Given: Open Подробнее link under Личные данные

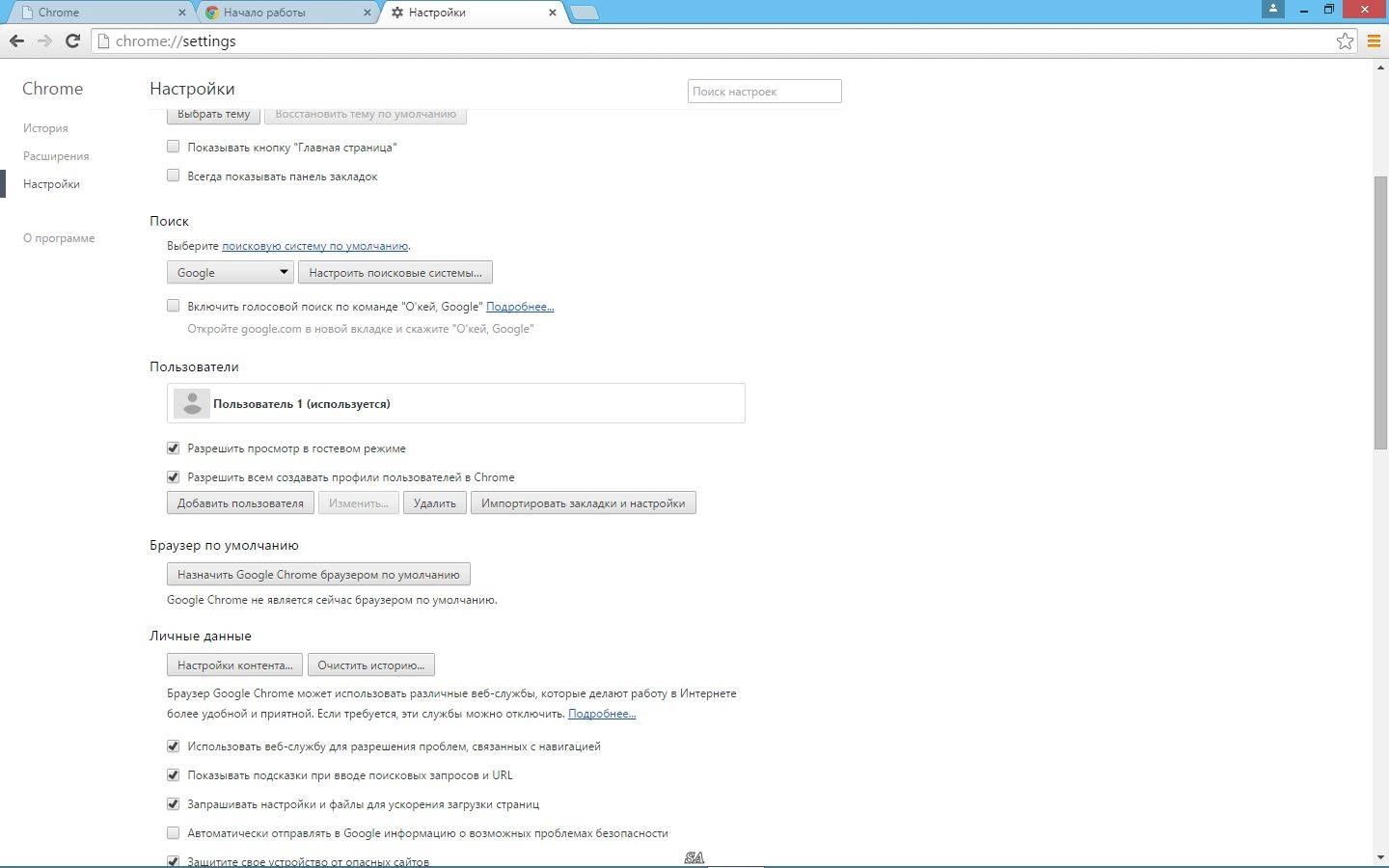Looking at the screenshot, I should pyautogui.click(x=602, y=714).
